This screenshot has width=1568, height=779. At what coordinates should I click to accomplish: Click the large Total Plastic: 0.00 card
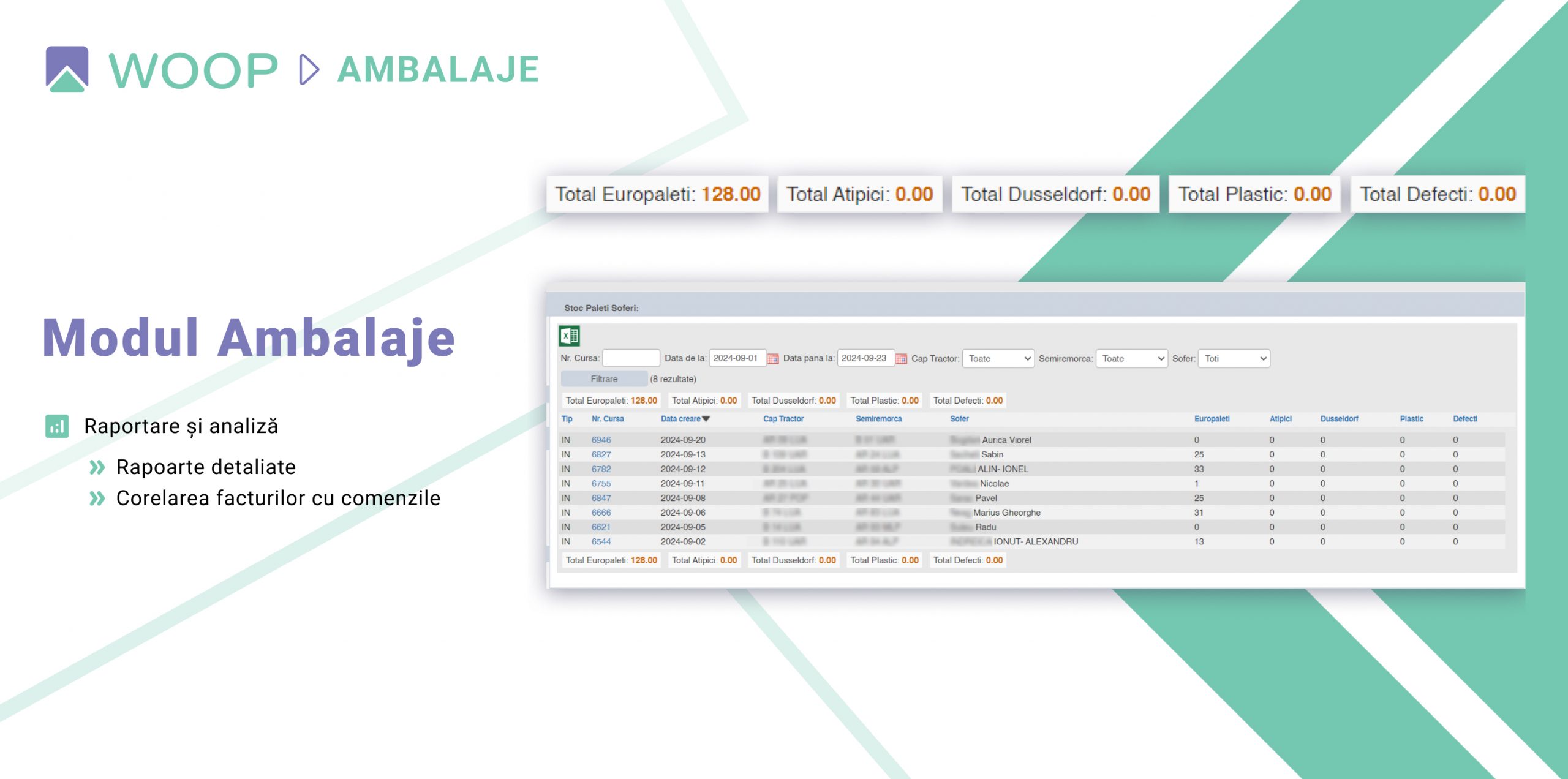coord(1254,194)
